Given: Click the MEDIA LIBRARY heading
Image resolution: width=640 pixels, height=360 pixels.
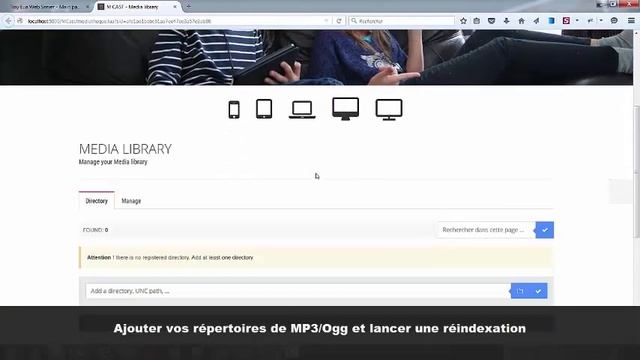Looking at the screenshot, I should click(125, 149).
